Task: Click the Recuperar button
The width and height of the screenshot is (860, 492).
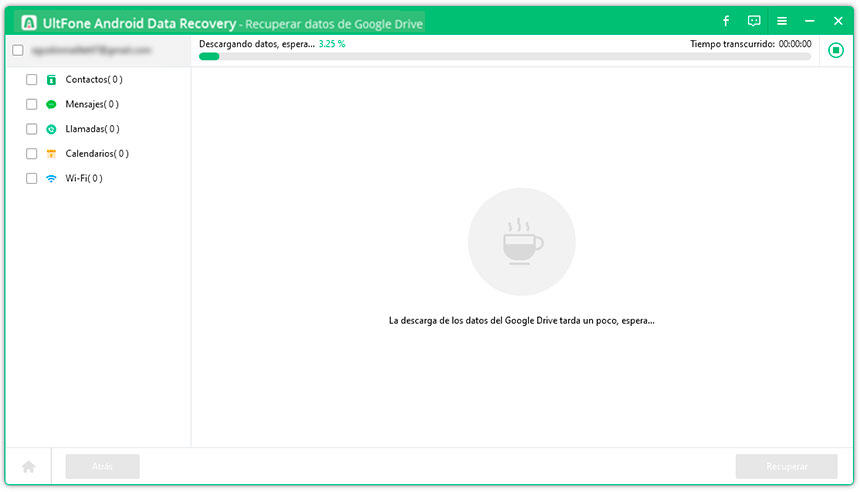Action: pyautogui.click(x=786, y=466)
